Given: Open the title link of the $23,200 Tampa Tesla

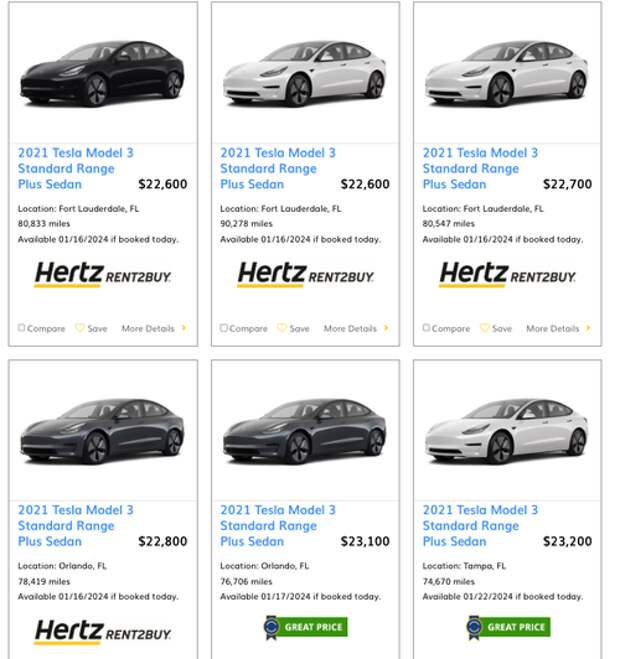Looking at the screenshot, I should [x=480, y=525].
